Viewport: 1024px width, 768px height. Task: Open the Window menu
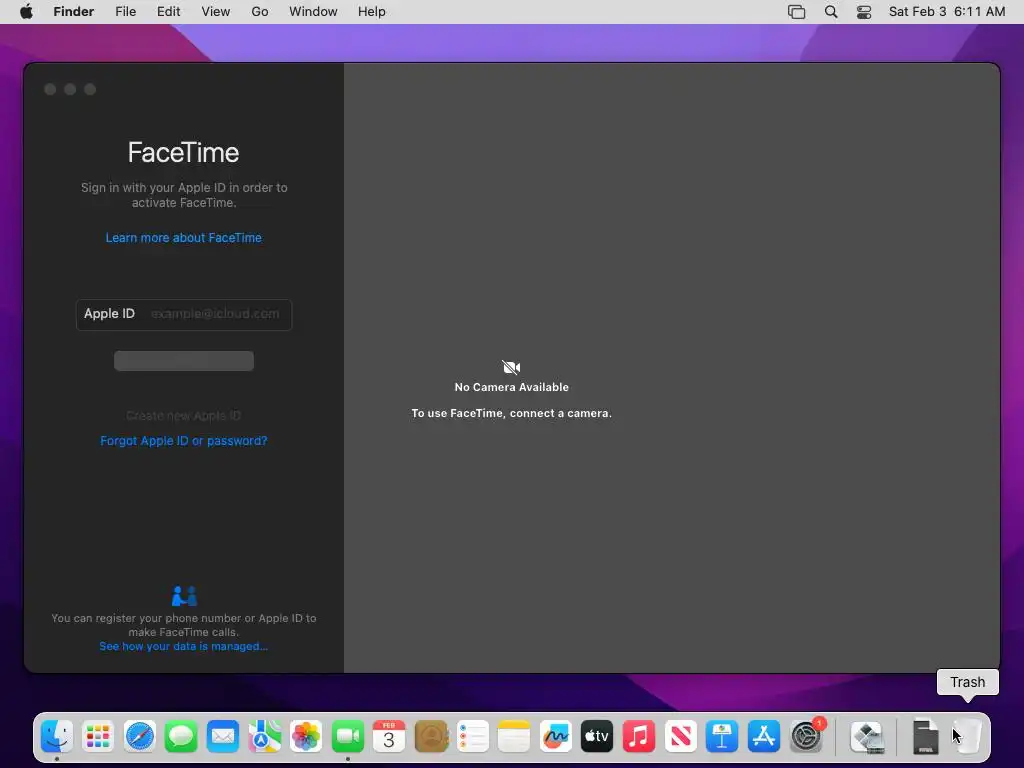click(x=313, y=12)
